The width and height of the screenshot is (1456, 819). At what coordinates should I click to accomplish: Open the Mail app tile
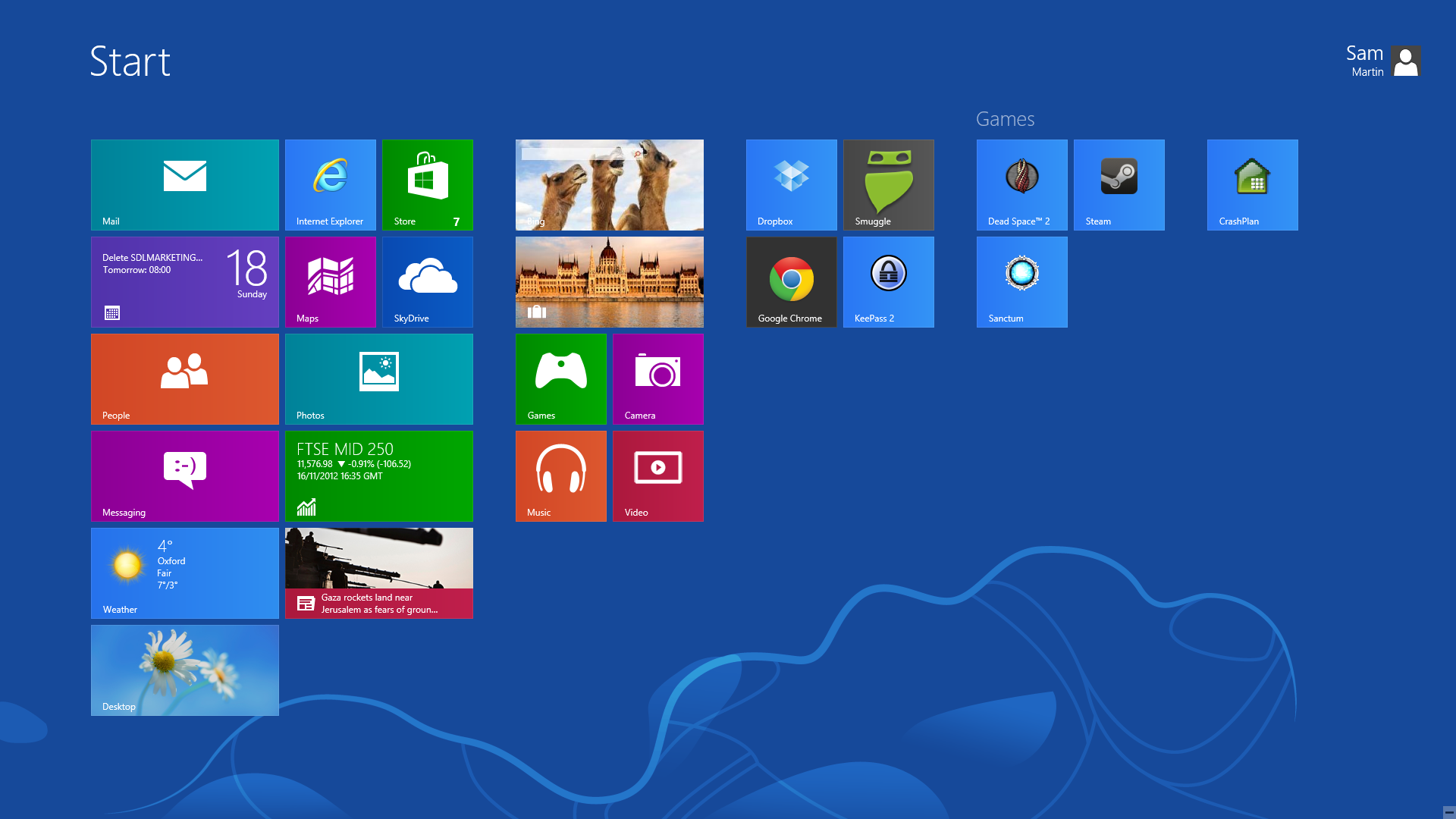184,184
